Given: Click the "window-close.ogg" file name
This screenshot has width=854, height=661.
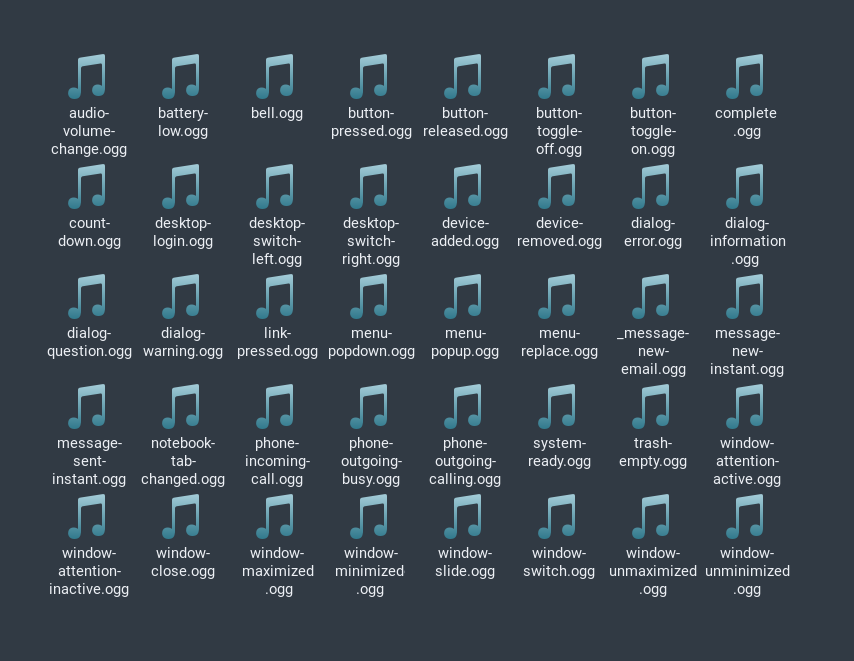Looking at the screenshot, I should point(183,562).
